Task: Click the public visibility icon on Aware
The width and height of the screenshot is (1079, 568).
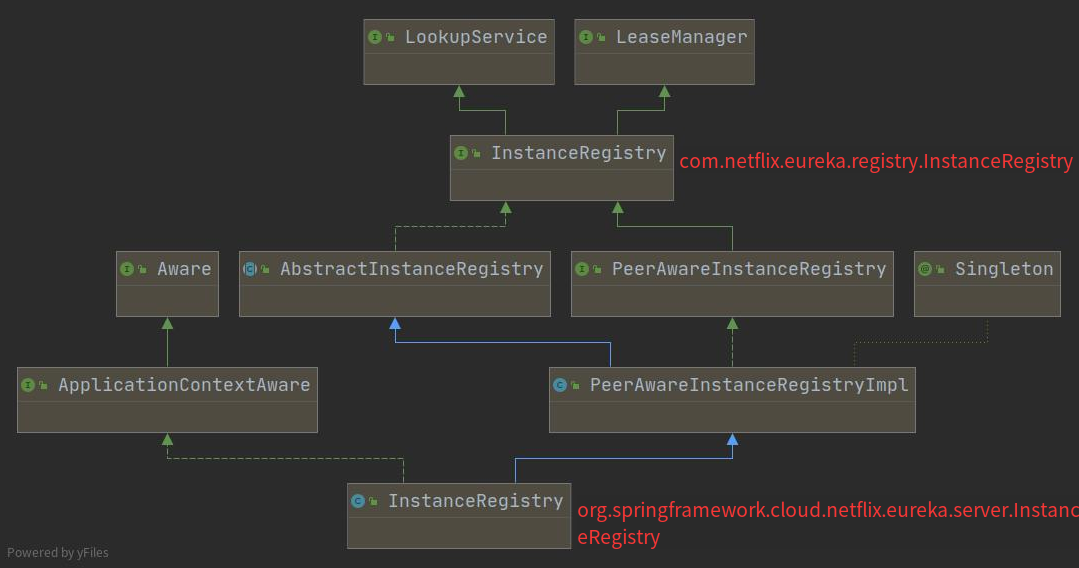Action: tap(142, 269)
